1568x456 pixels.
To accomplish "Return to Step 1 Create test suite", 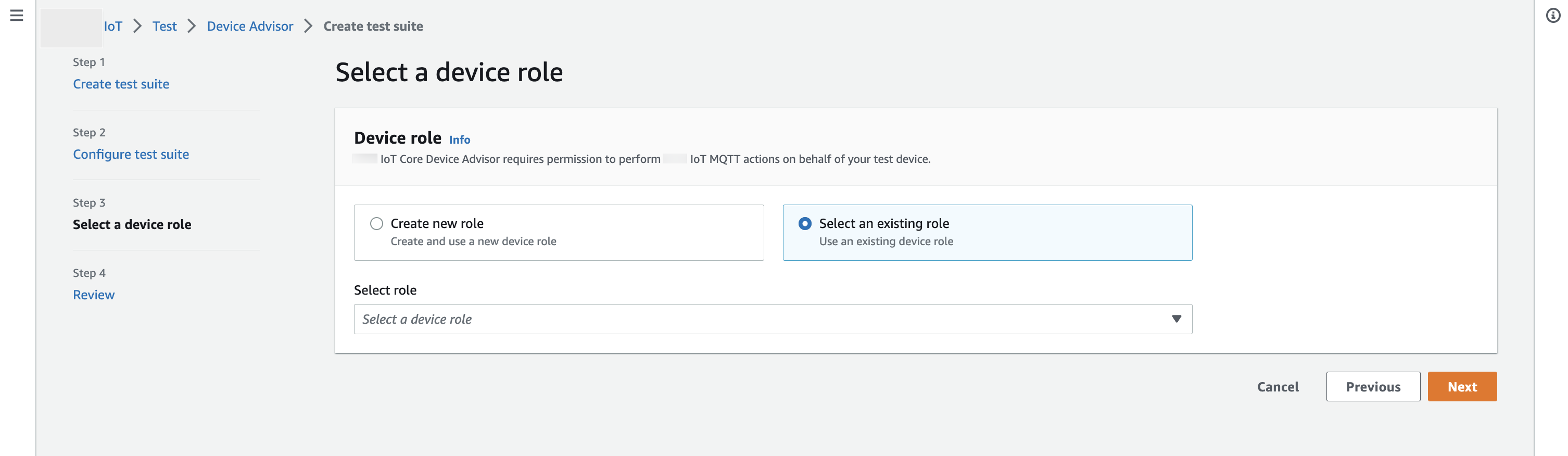I will tap(121, 84).
